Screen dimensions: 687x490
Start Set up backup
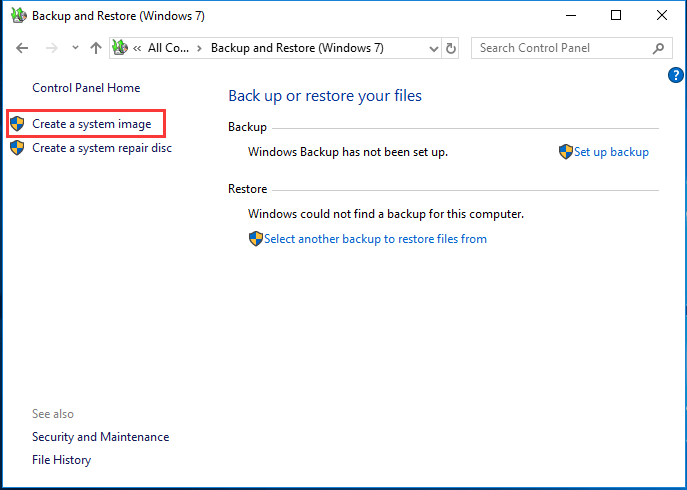click(x=610, y=152)
